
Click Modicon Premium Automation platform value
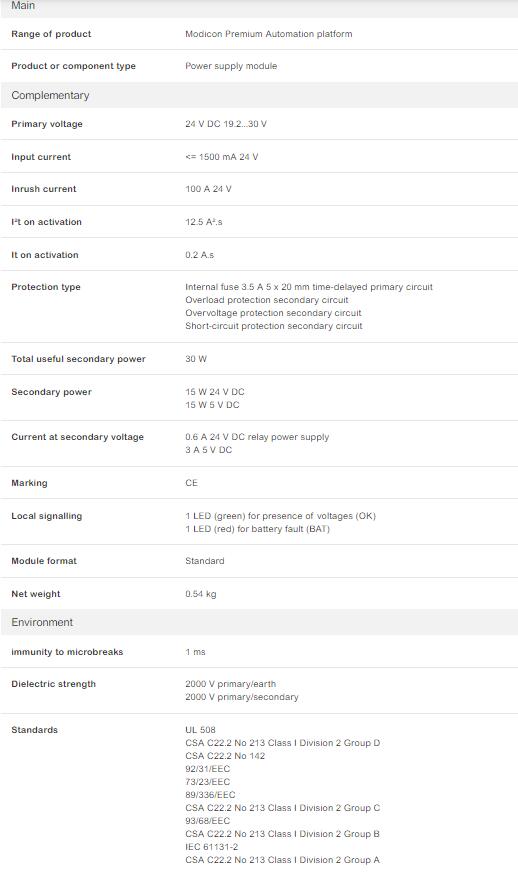tap(269, 34)
